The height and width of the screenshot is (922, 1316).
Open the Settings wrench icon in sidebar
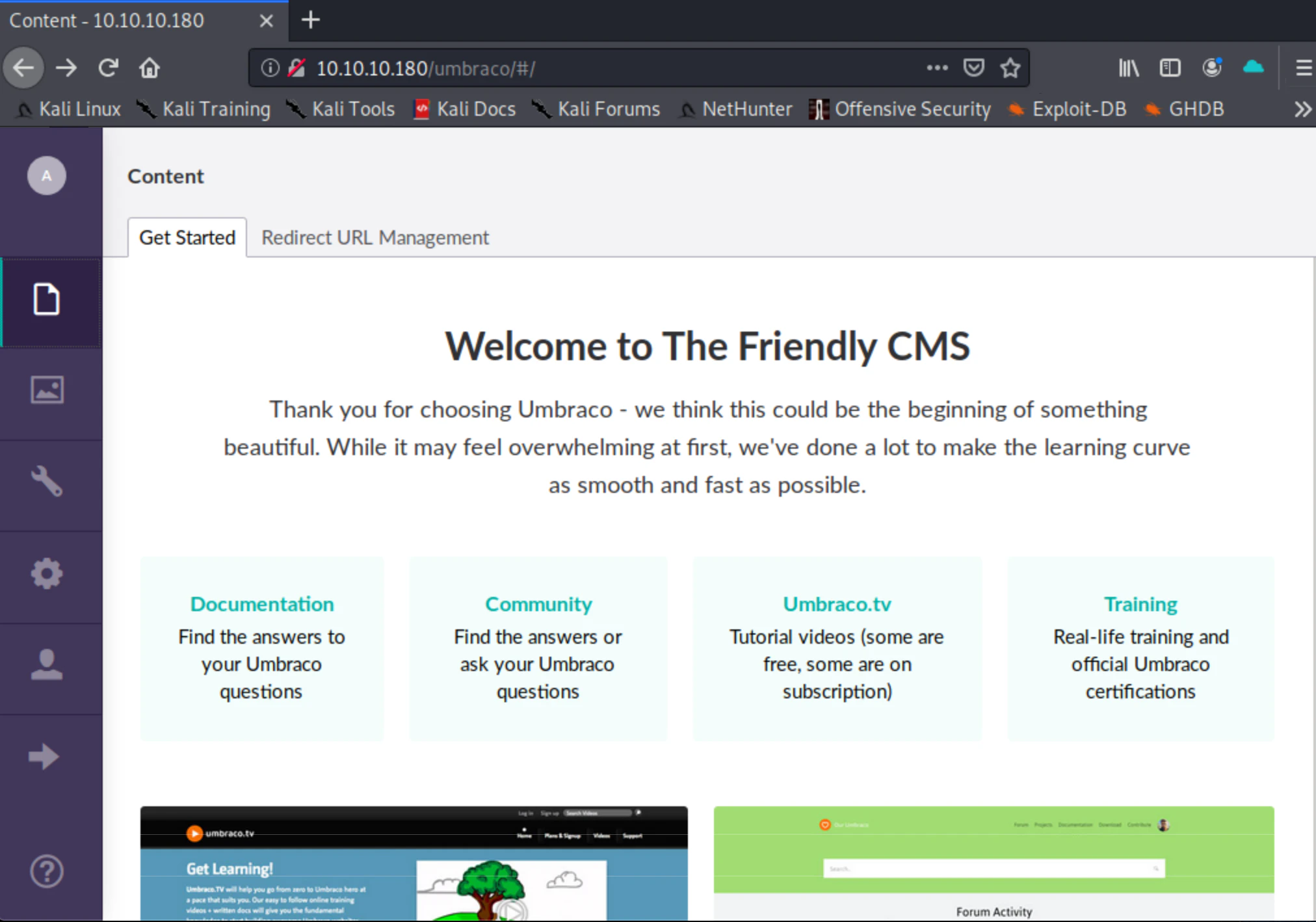click(47, 482)
